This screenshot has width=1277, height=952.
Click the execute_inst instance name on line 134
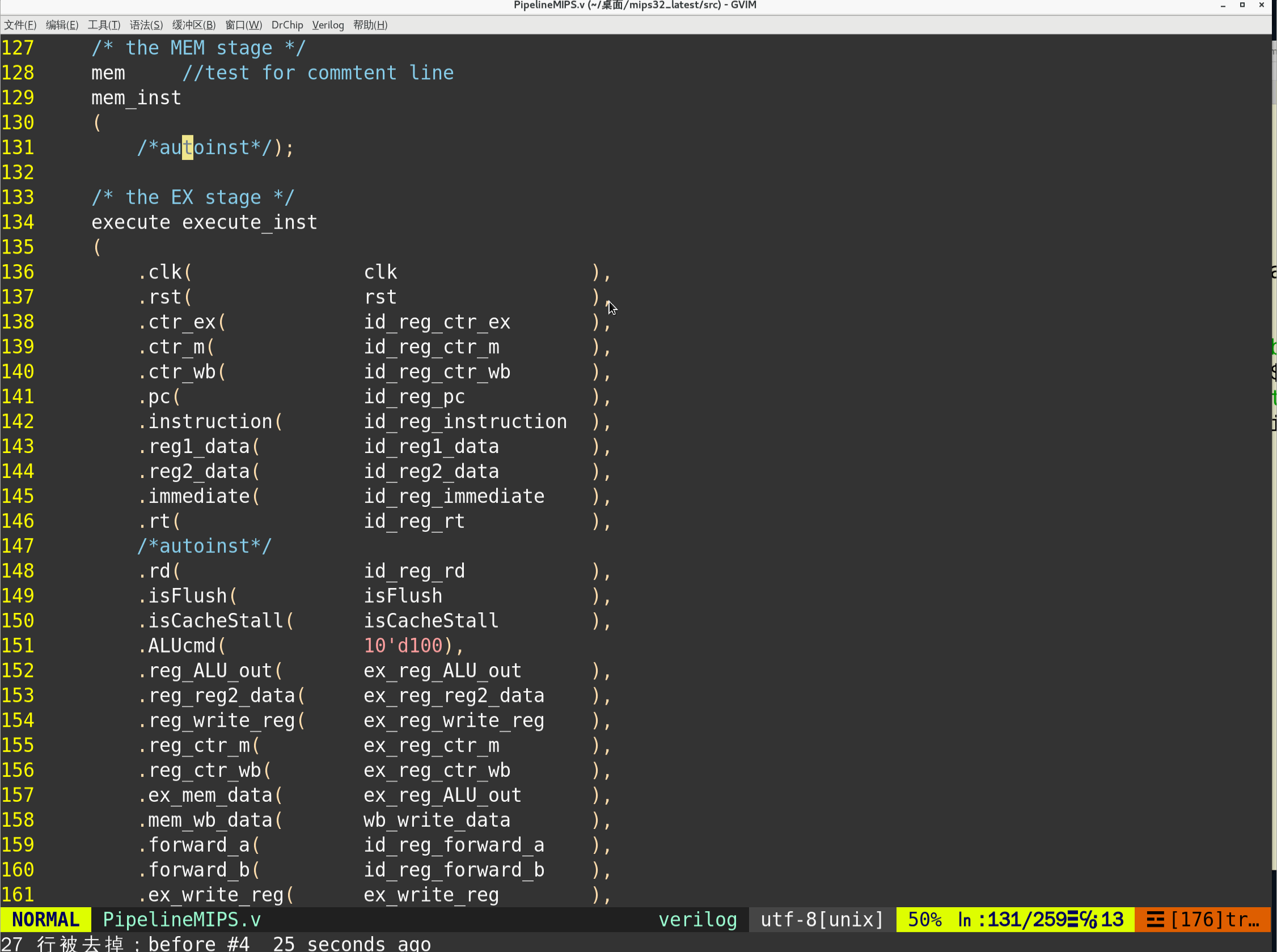point(249,221)
